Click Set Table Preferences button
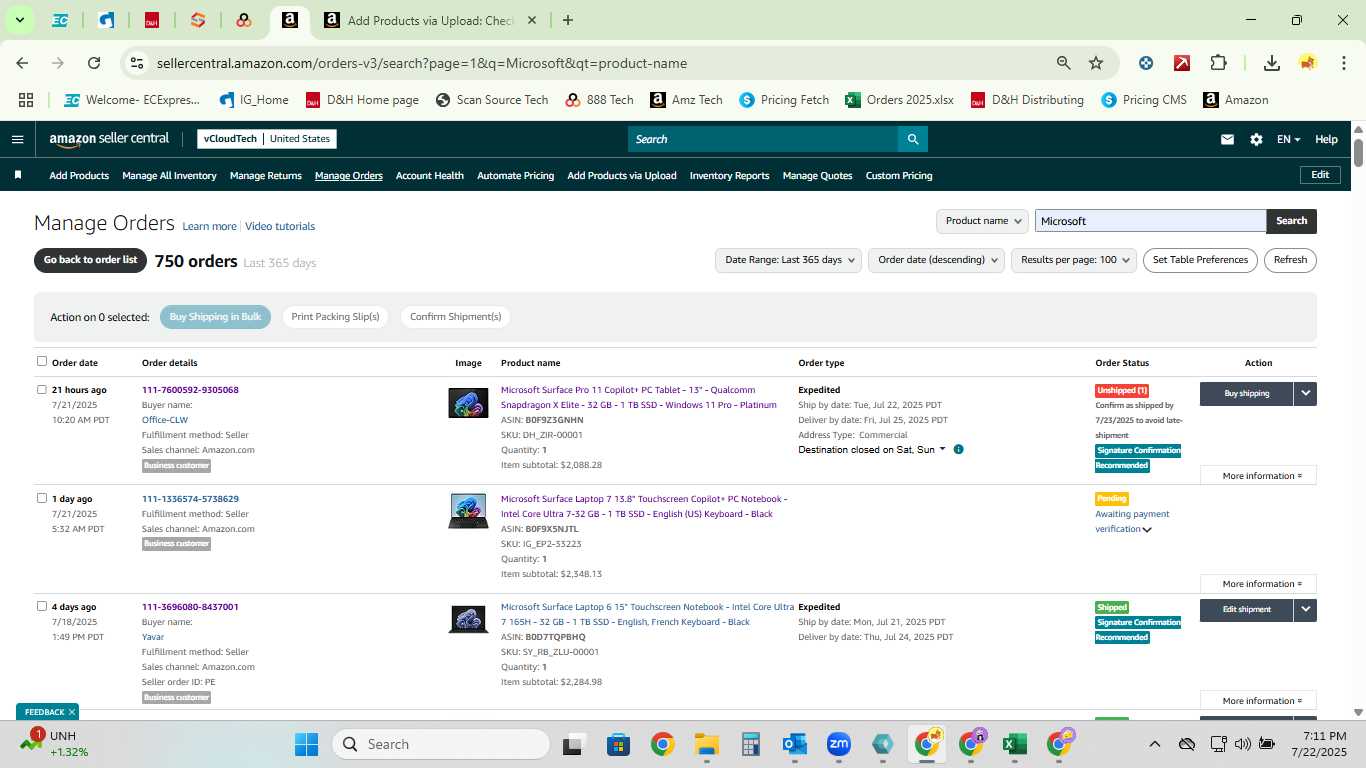Viewport: 1366px width, 768px height. click(1200, 260)
